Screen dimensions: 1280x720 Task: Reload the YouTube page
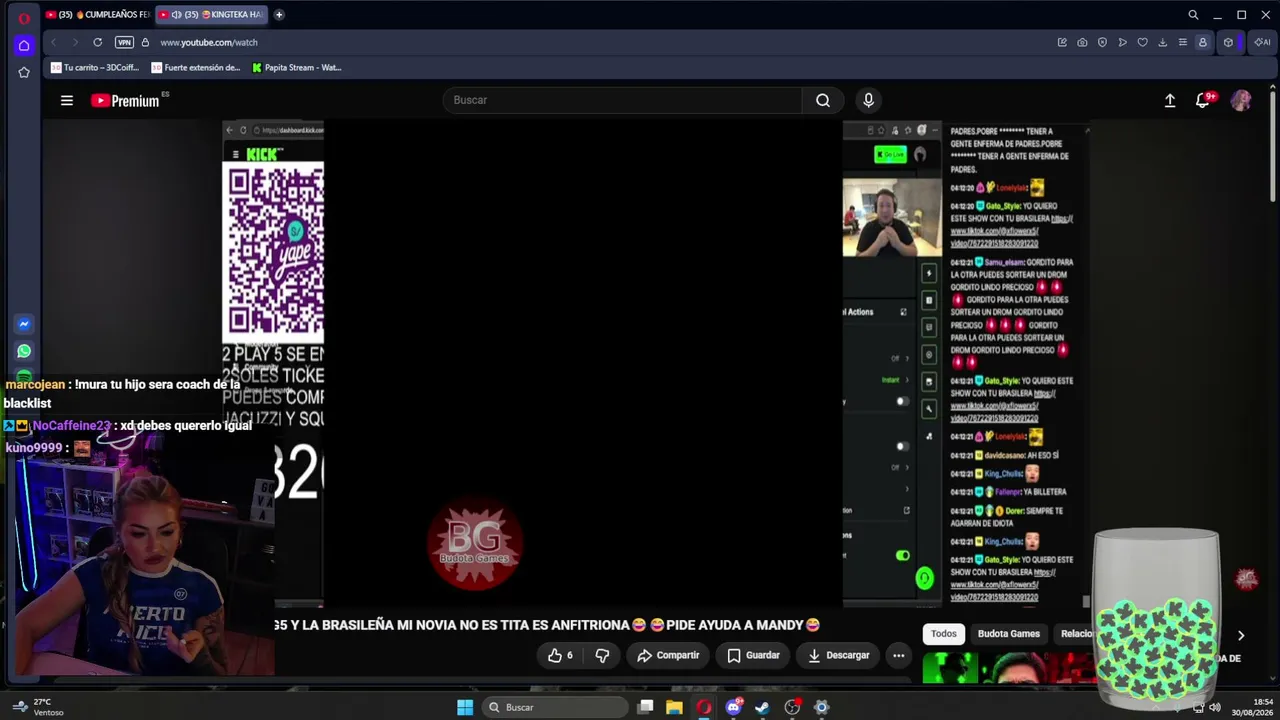[x=97, y=42]
